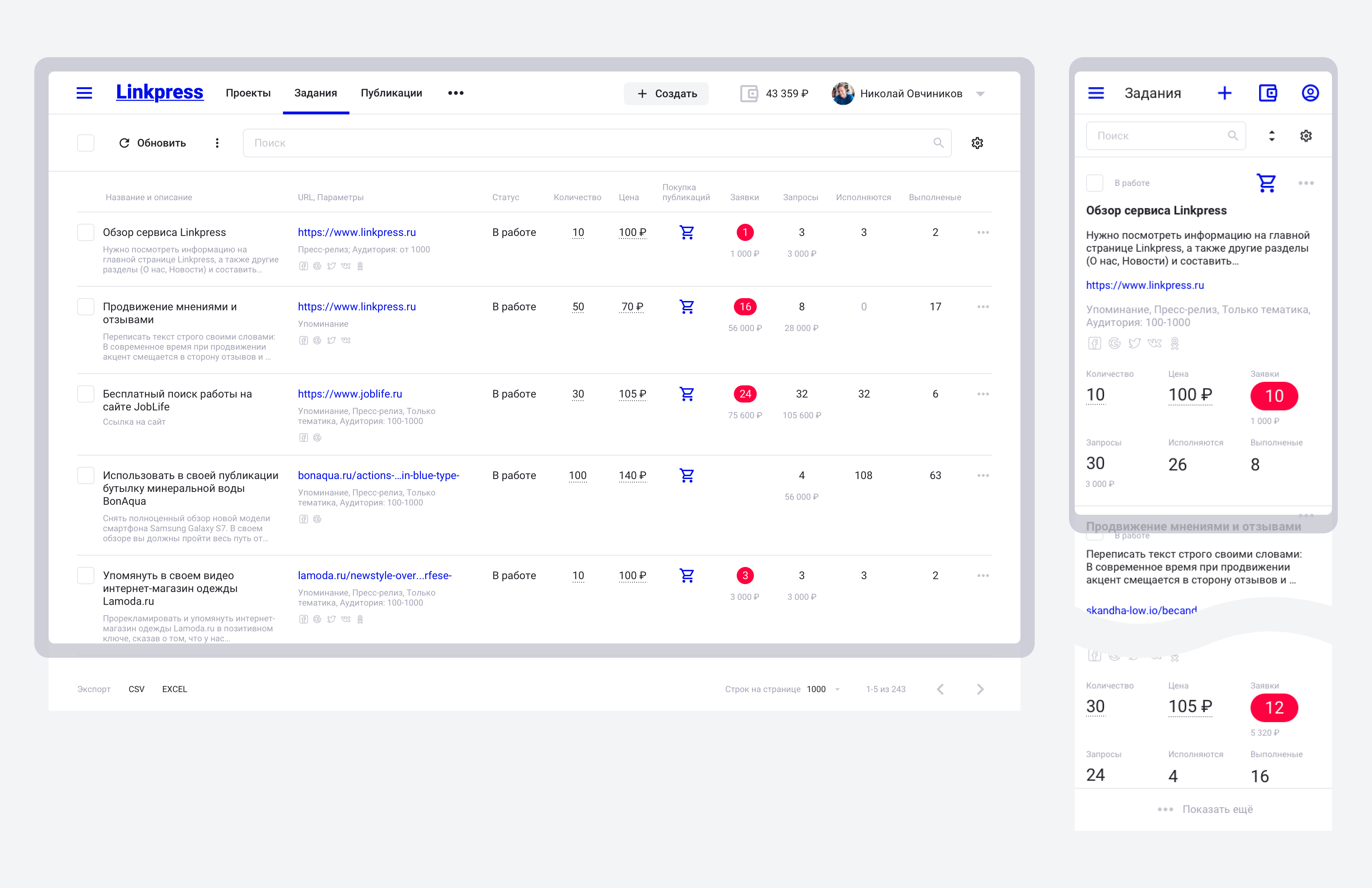The image size is (1372, 888).
Task: Click the wallet balance icon near 43 359 ₽
Action: [x=749, y=93]
